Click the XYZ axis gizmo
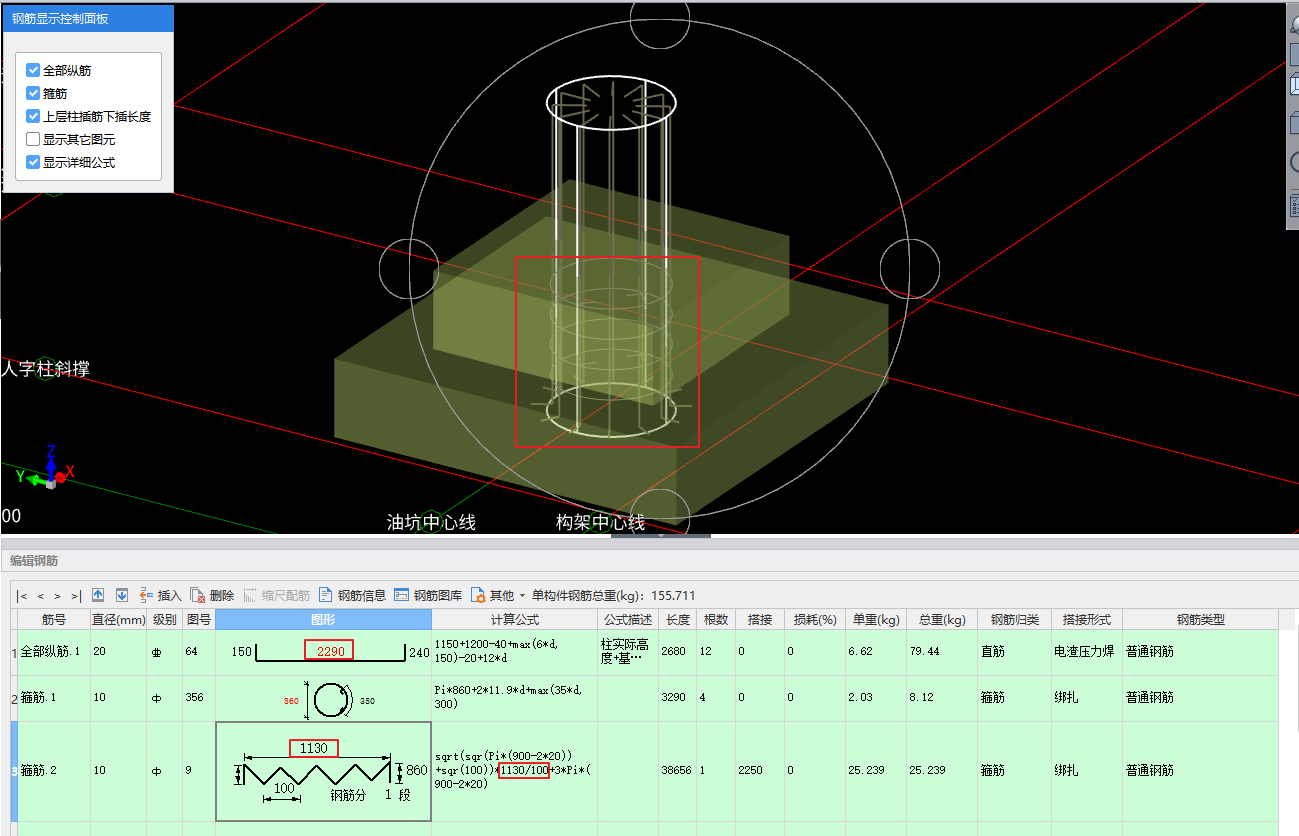The height and width of the screenshot is (836, 1299). tap(46, 469)
